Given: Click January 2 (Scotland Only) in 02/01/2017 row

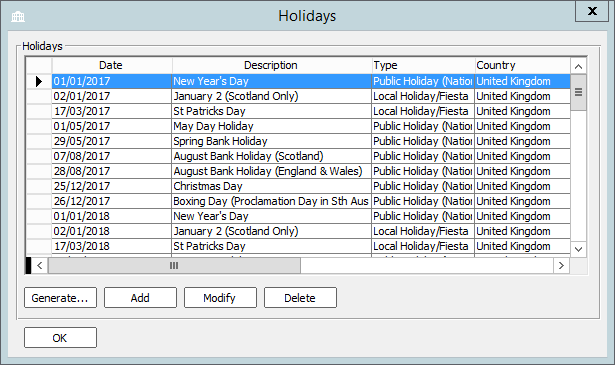Looking at the screenshot, I should tap(271, 96).
